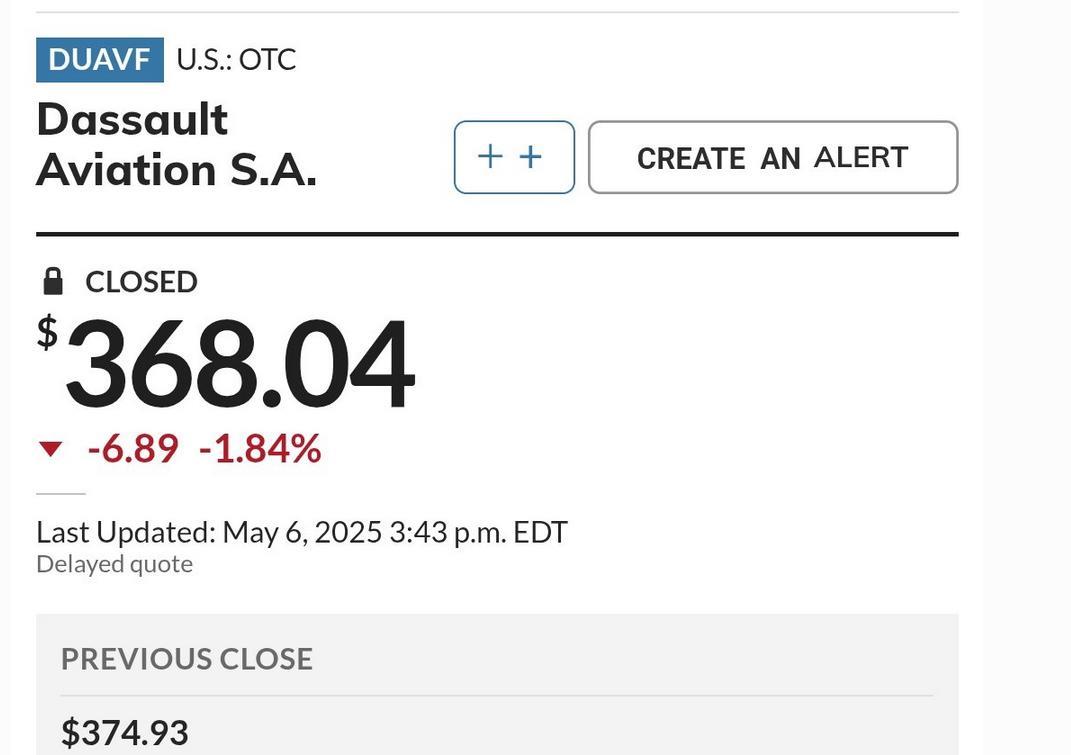Click the Last Updated timestamp line
The height and width of the screenshot is (755, 1071).
point(302,532)
